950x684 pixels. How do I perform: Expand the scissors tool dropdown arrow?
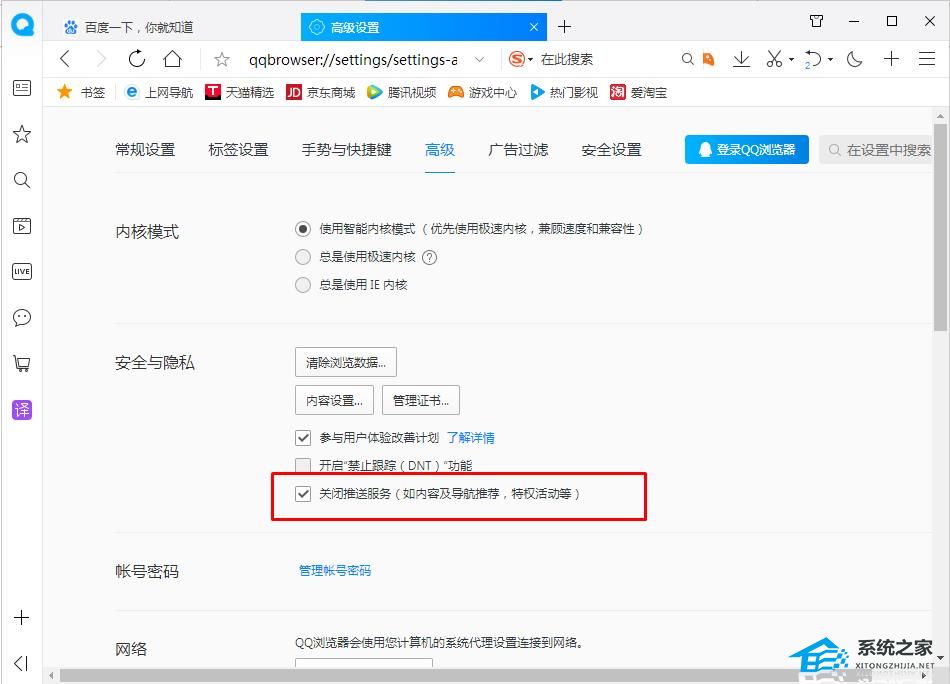tap(791, 59)
